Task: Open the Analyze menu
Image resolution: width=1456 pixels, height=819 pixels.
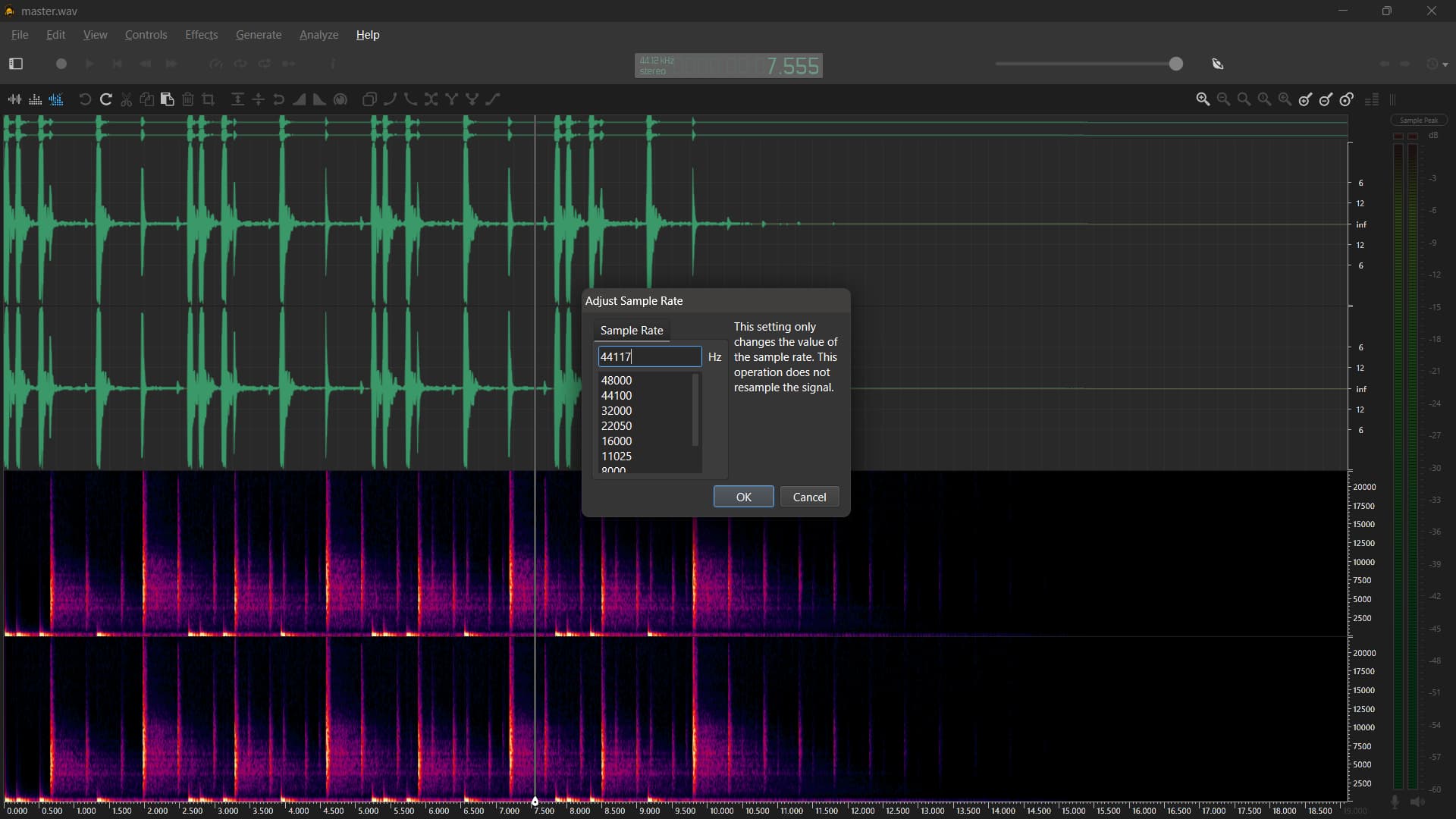Action: [x=318, y=35]
